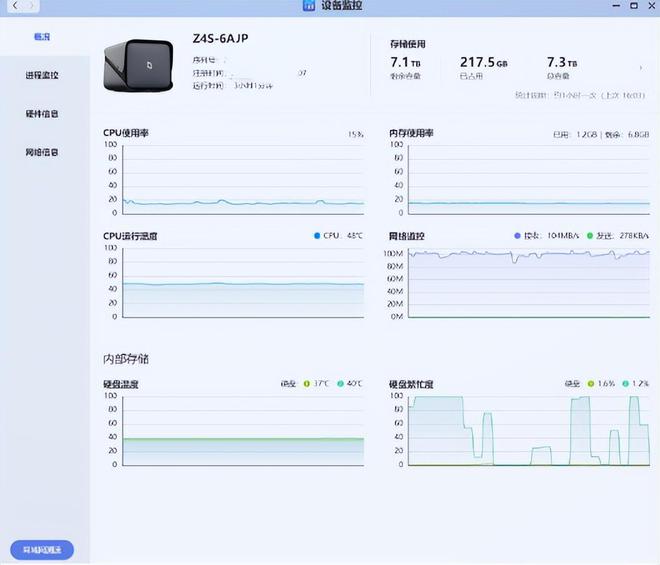Screen dimensions: 660x565
Task: Click the 设备监控 app icon in title bar
Action: pos(309,5)
